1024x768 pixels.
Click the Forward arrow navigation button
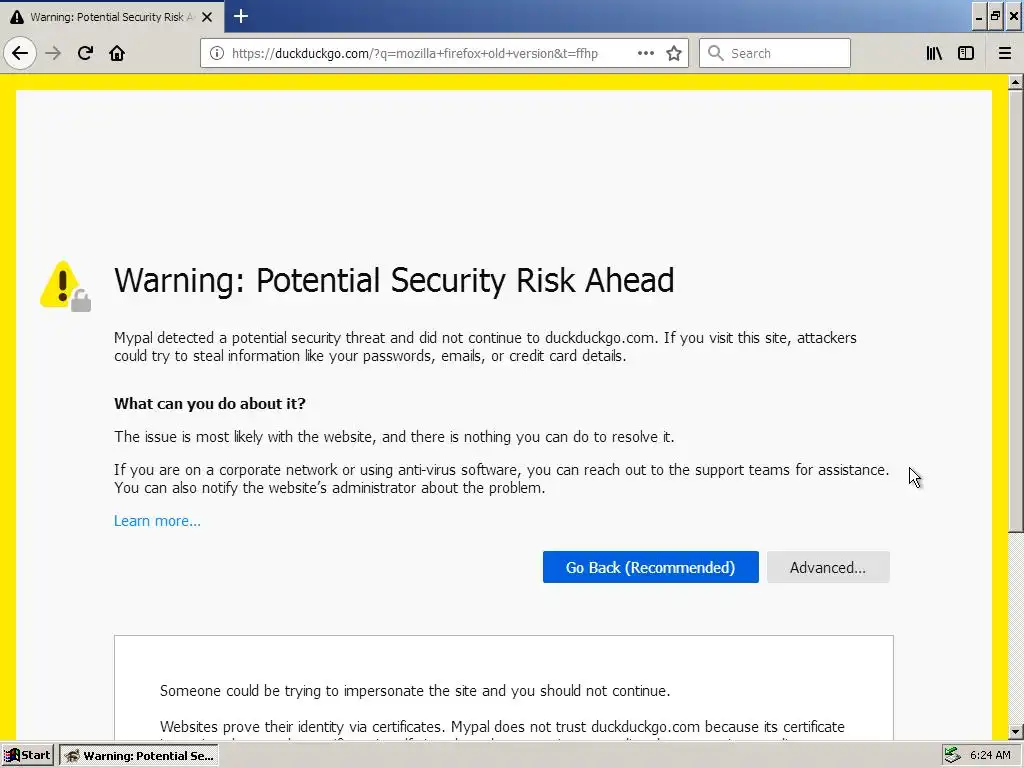point(53,53)
